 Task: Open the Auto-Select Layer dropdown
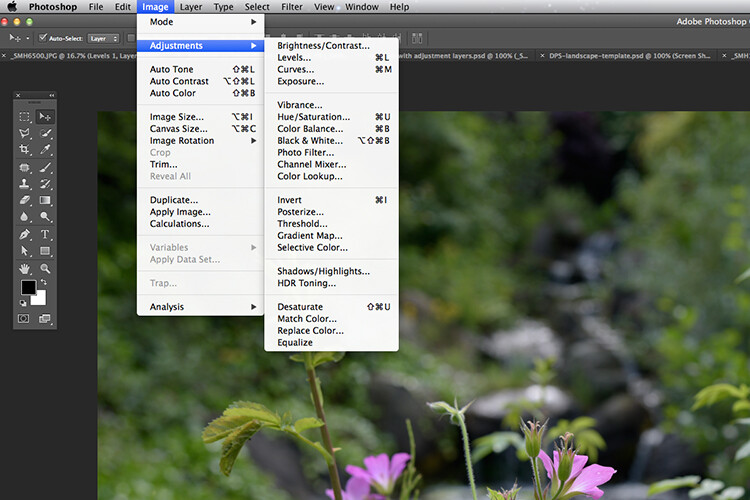103,38
